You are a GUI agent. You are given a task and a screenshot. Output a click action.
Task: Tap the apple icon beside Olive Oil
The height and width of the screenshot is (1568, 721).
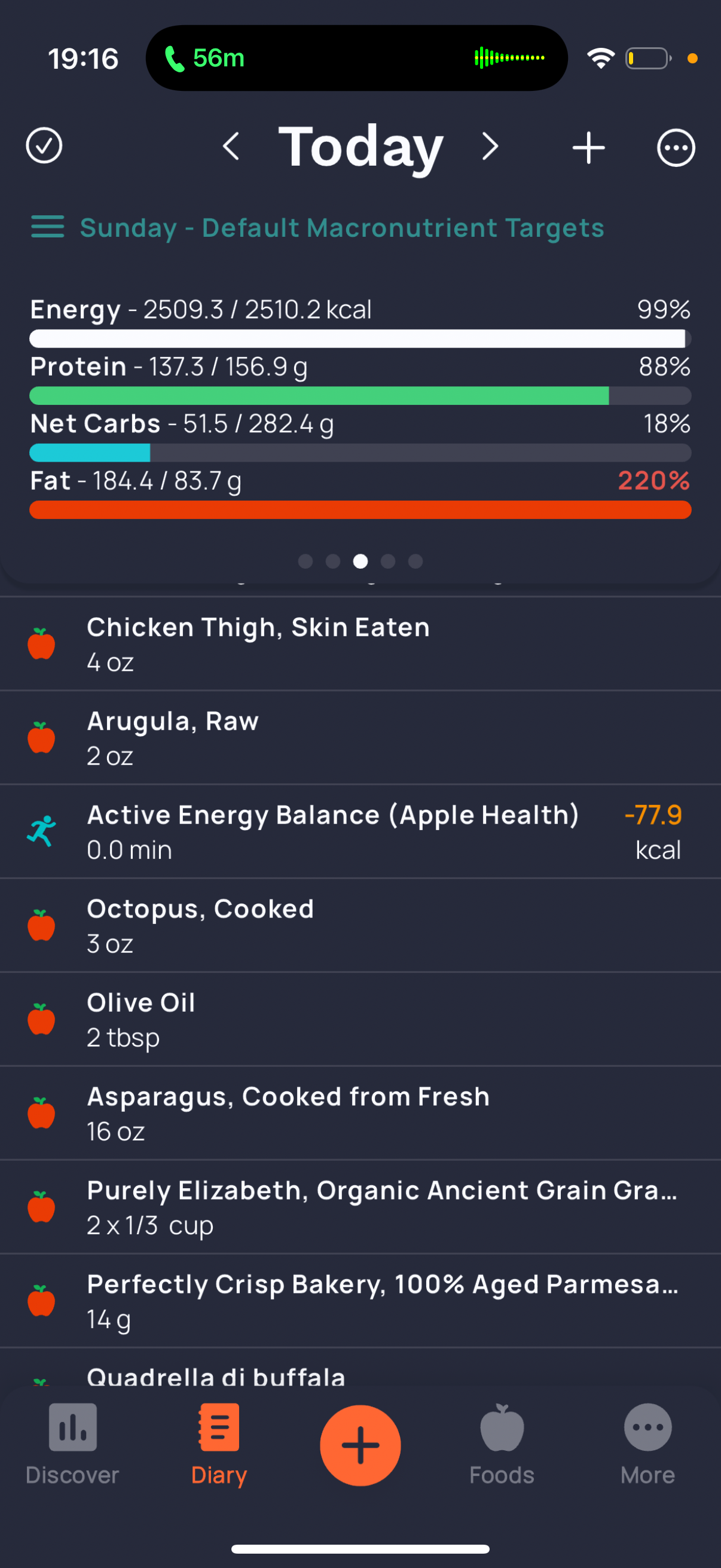(41, 1019)
